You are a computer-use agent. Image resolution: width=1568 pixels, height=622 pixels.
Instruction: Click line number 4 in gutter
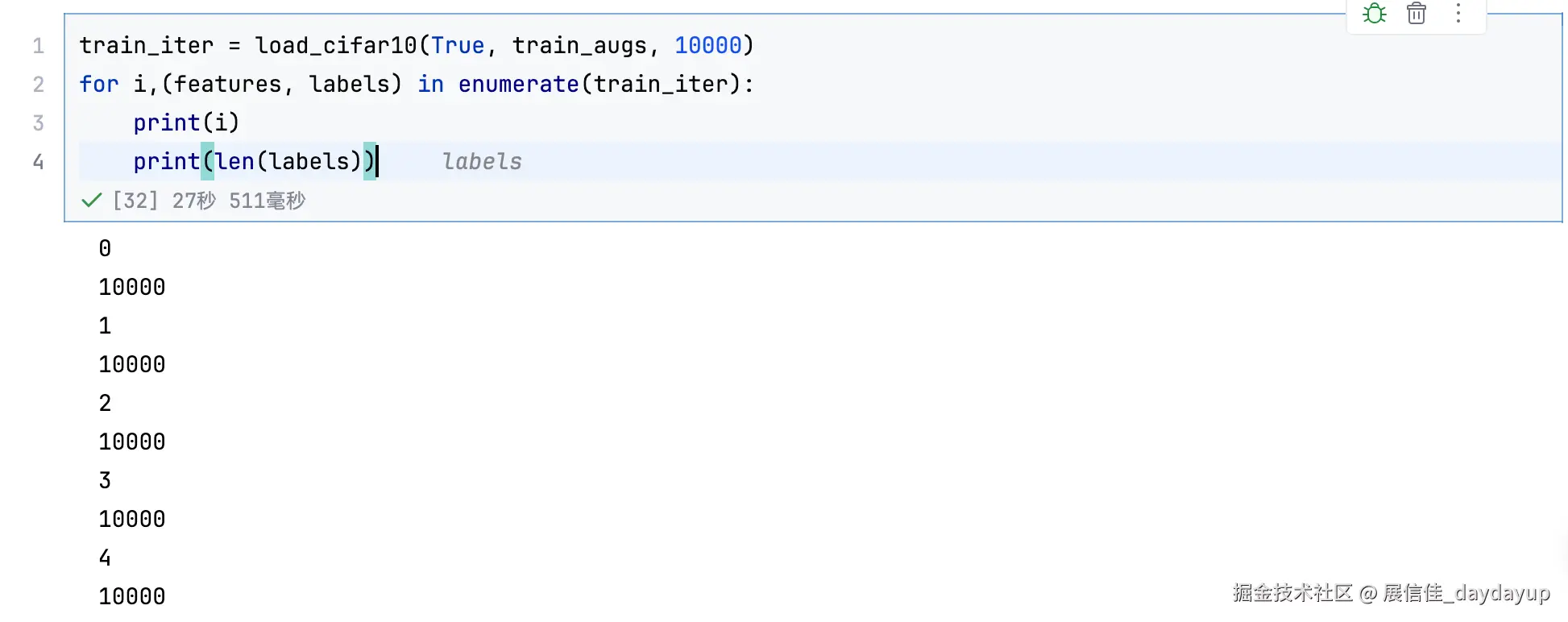click(38, 162)
